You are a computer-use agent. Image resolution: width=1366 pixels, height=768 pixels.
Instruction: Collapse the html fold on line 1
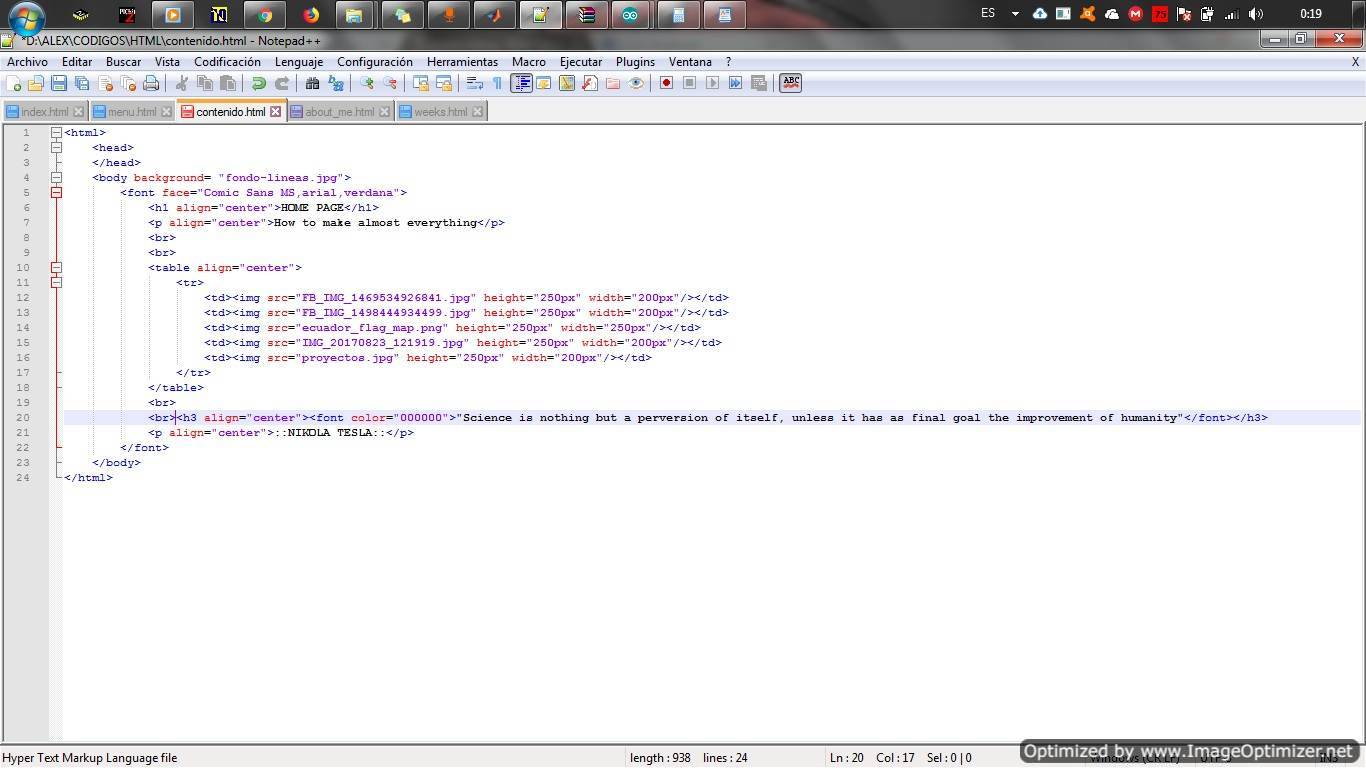click(57, 133)
